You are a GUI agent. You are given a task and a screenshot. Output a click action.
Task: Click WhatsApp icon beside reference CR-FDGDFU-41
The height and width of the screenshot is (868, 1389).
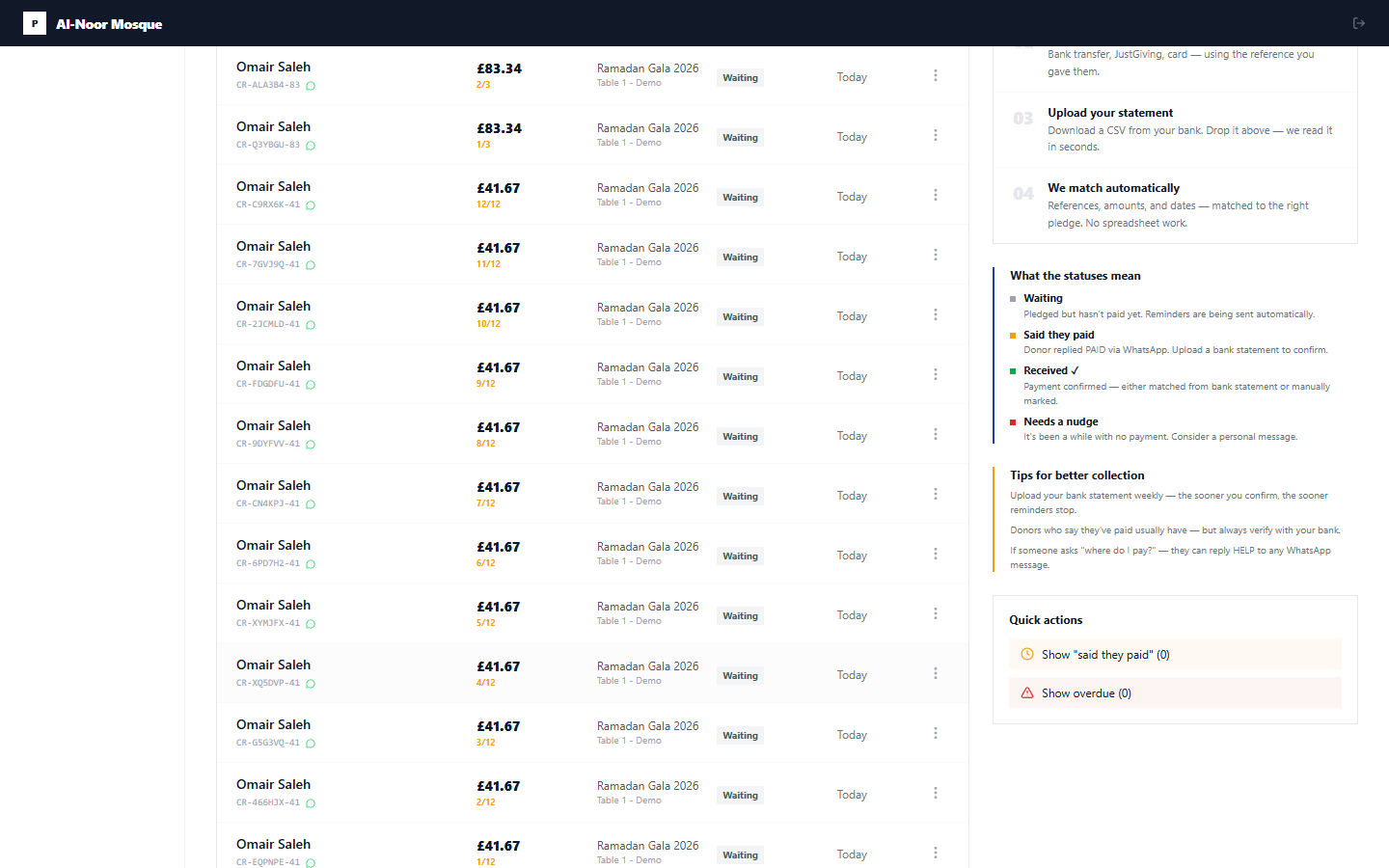[311, 385]
